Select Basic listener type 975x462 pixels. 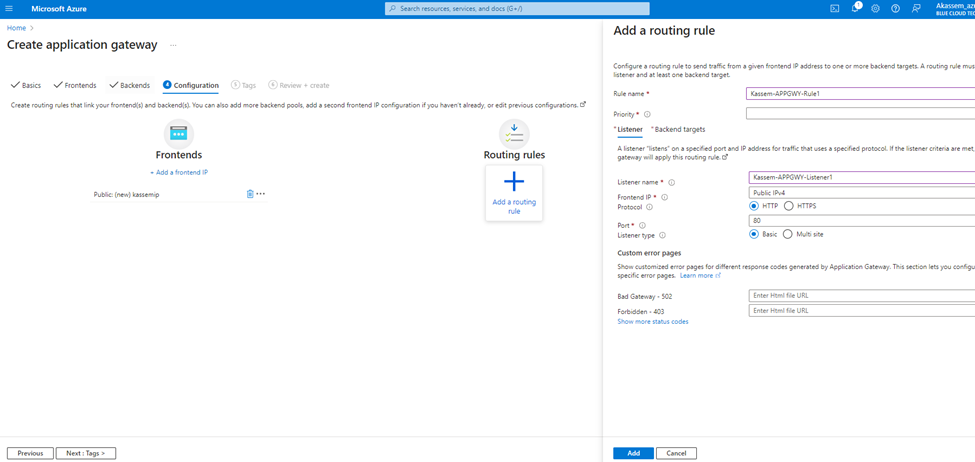pyautogui.click(x=754, y=234)
